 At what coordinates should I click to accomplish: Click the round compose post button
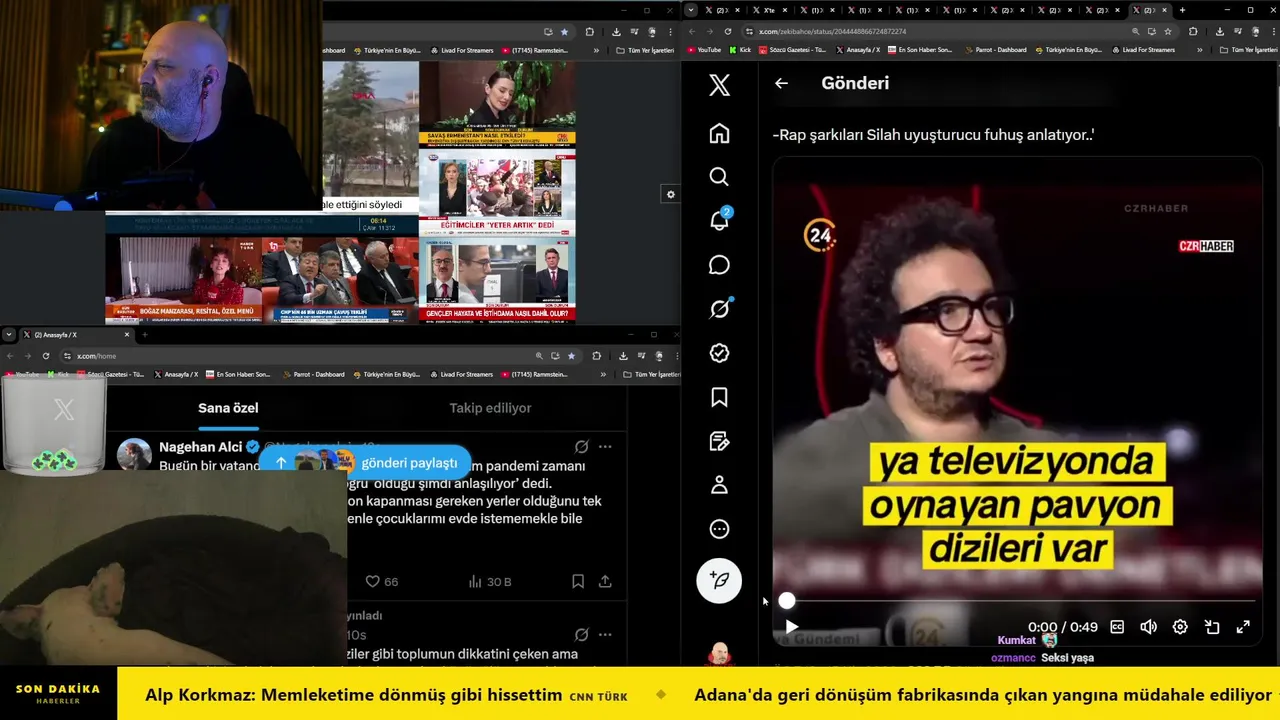(719, 580)
